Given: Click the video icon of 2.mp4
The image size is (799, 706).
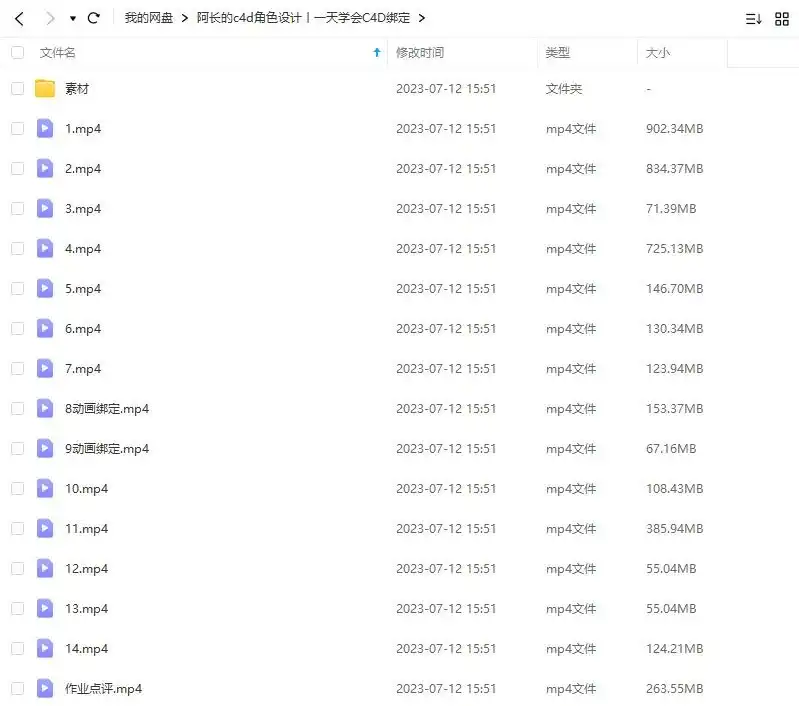Looking at the screenshot, I should click(45, 168).
